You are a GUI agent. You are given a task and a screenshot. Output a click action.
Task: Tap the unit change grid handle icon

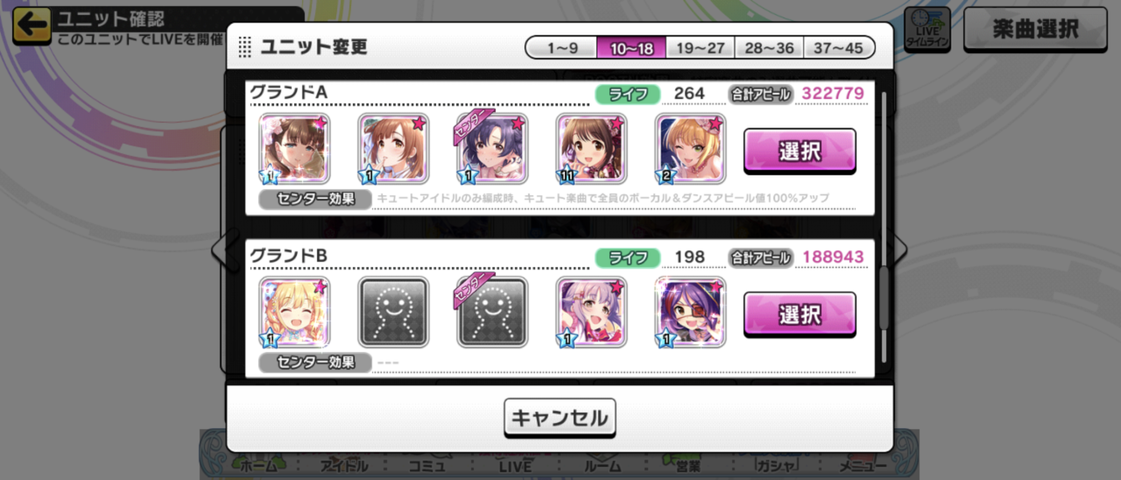(245, 47)
